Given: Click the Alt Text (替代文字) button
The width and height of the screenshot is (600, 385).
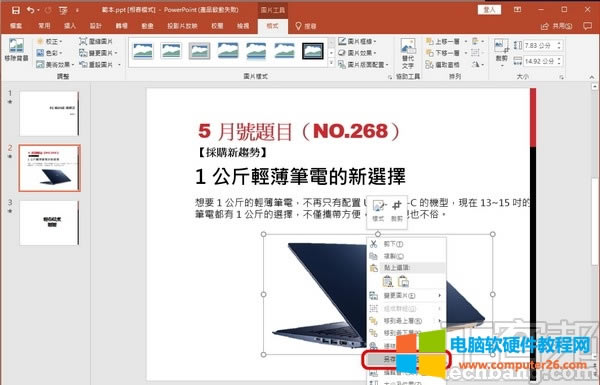Looking at the screenshot, I should click(x=408, y=54).
